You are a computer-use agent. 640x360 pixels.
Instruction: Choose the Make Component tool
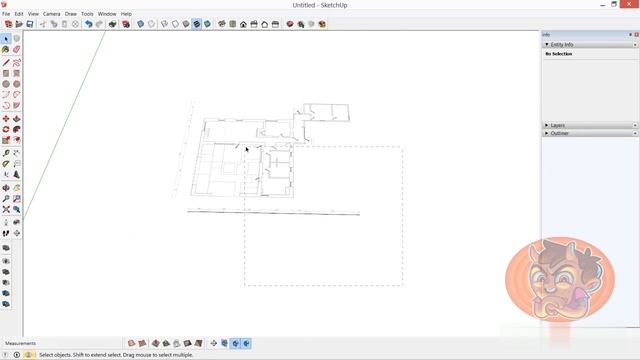[x=16, y=39]
